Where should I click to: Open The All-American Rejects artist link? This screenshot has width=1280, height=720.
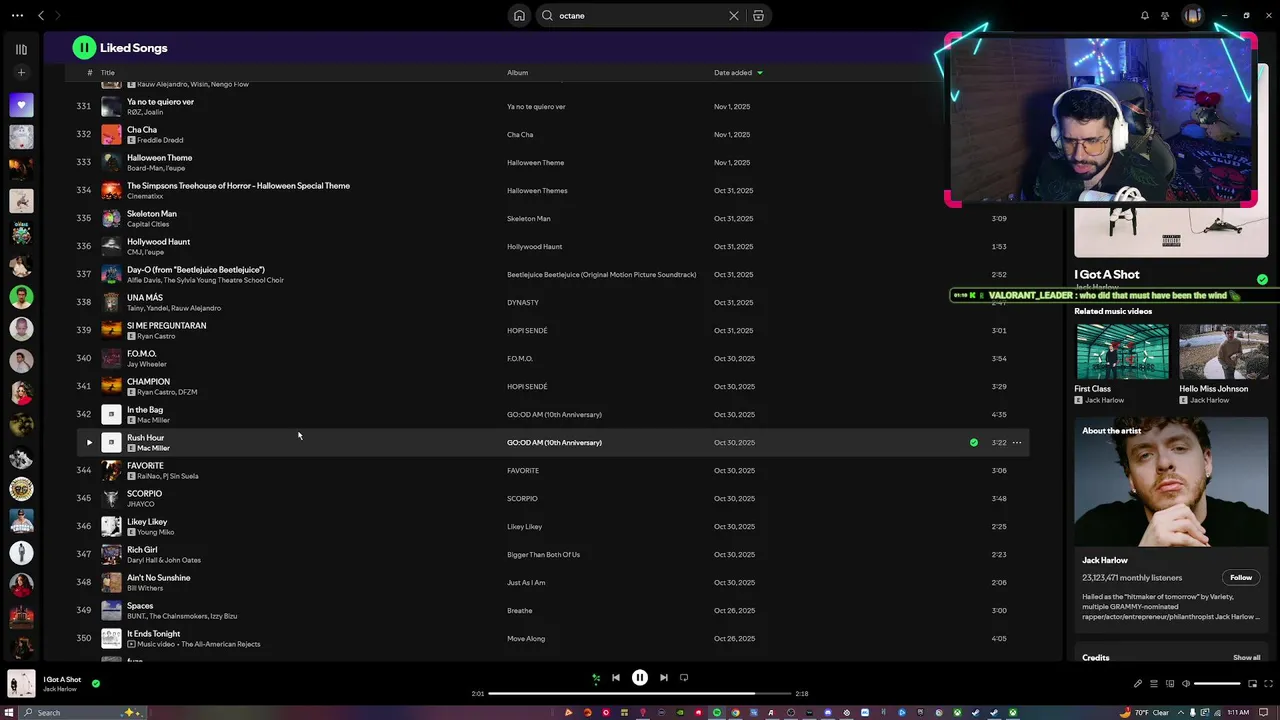pyautogui.click(x=220, y=644)
